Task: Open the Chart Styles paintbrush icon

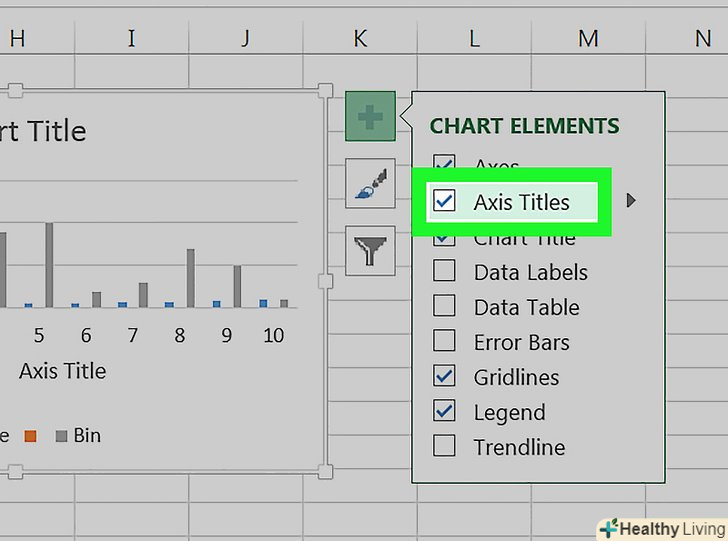Action: pyautogui.click(x=370, y=184)
